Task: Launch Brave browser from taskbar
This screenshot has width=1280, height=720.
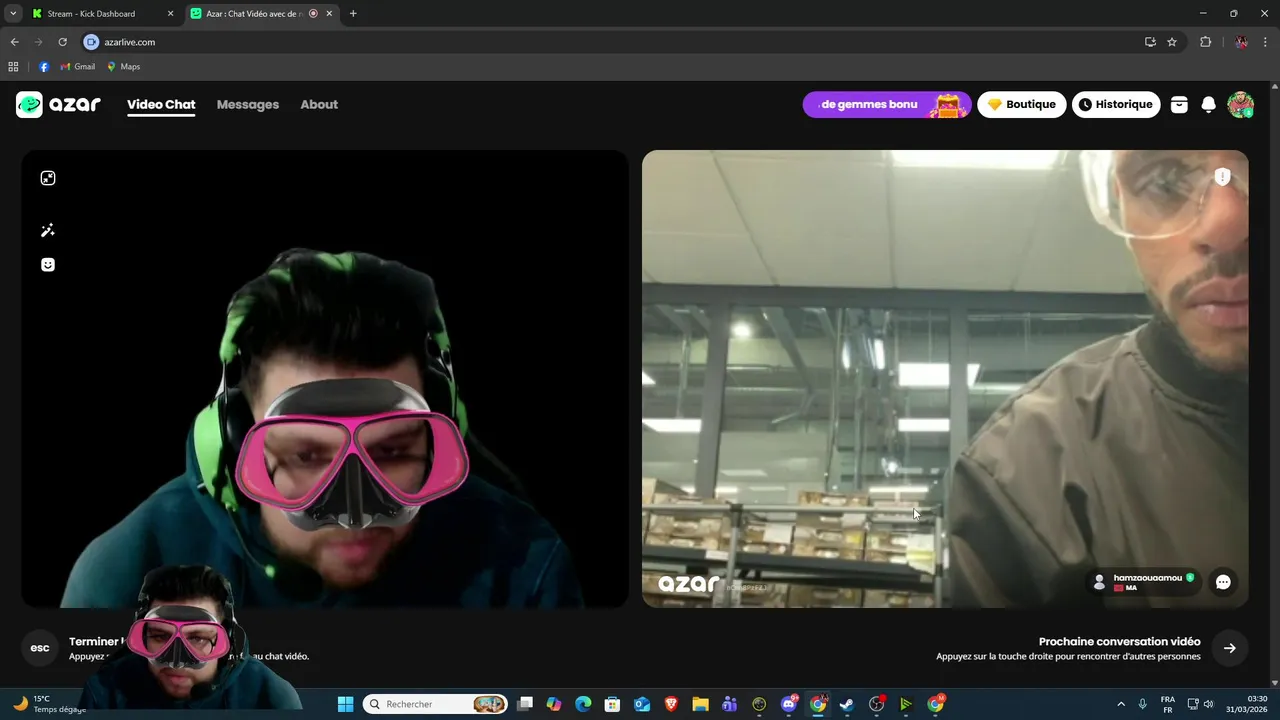Action: pyautogui.click(x=671, y=704)
